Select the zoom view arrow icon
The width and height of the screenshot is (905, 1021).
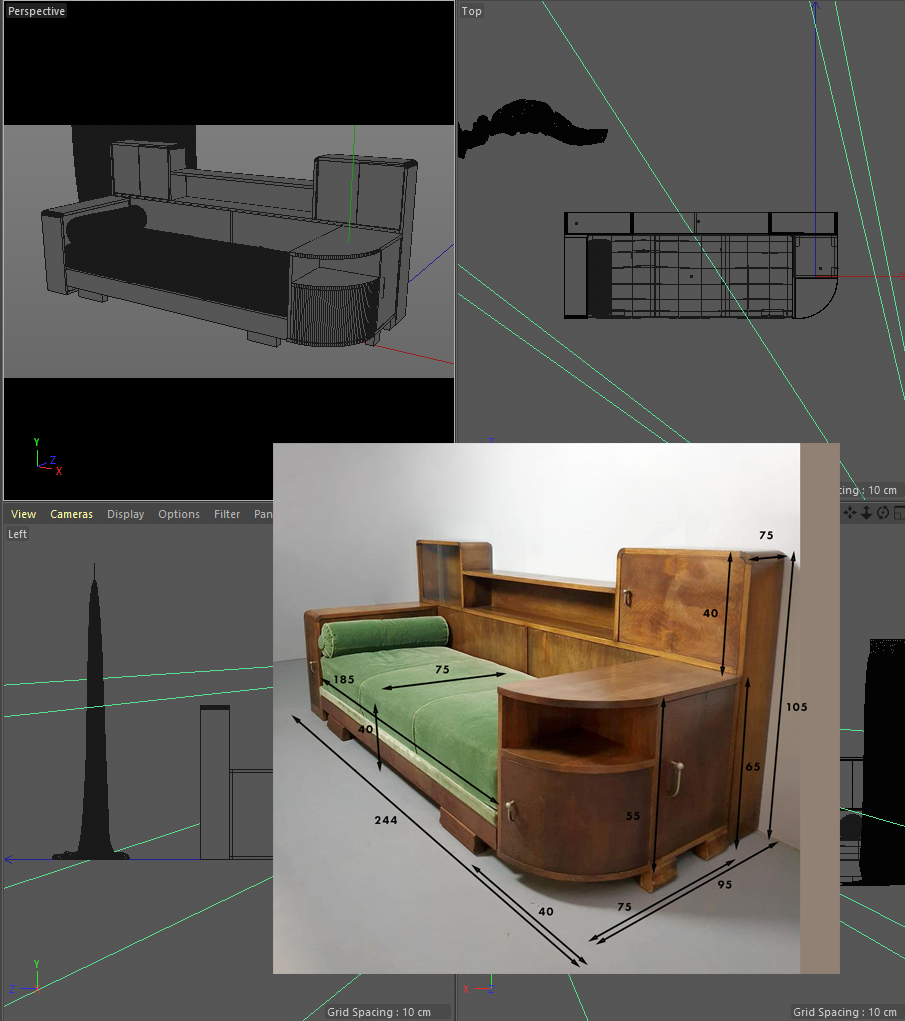pyautogui.click(x=867, y=513)
